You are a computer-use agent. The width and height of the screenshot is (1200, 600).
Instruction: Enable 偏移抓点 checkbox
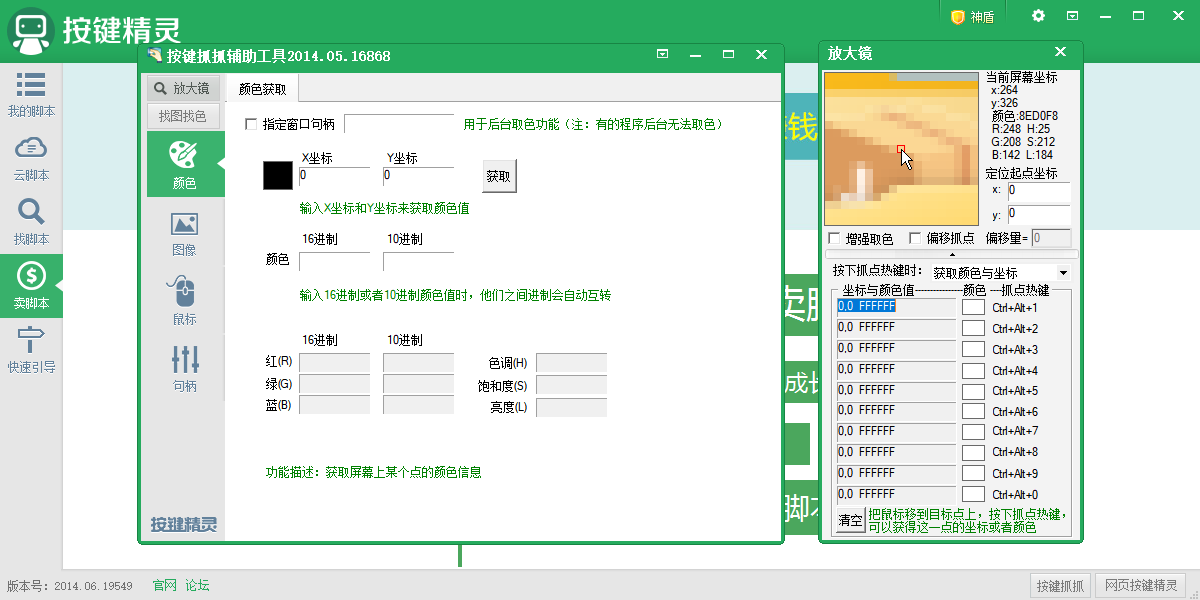pos(915,238)
